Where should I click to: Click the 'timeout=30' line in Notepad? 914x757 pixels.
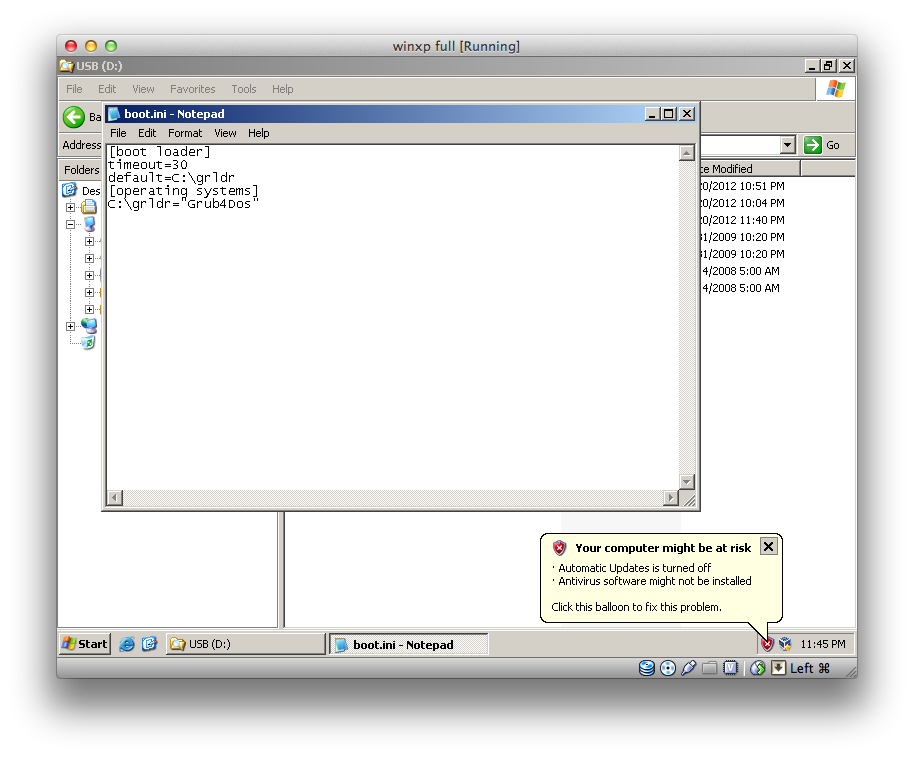tap(147, 165)
